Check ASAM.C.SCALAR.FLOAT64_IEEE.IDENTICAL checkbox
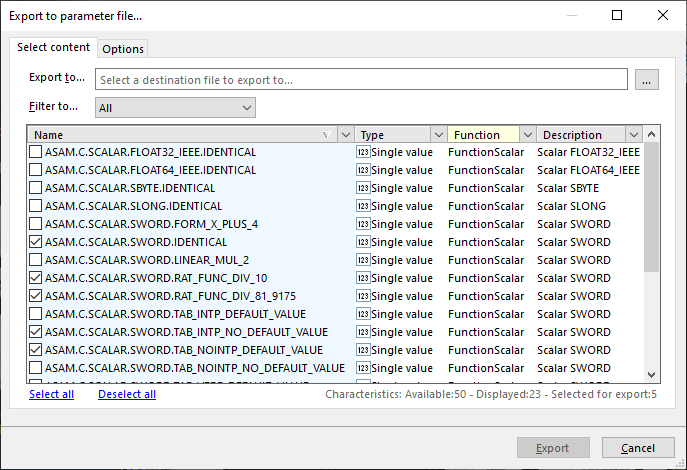687x470 pixels. [36, 170]
